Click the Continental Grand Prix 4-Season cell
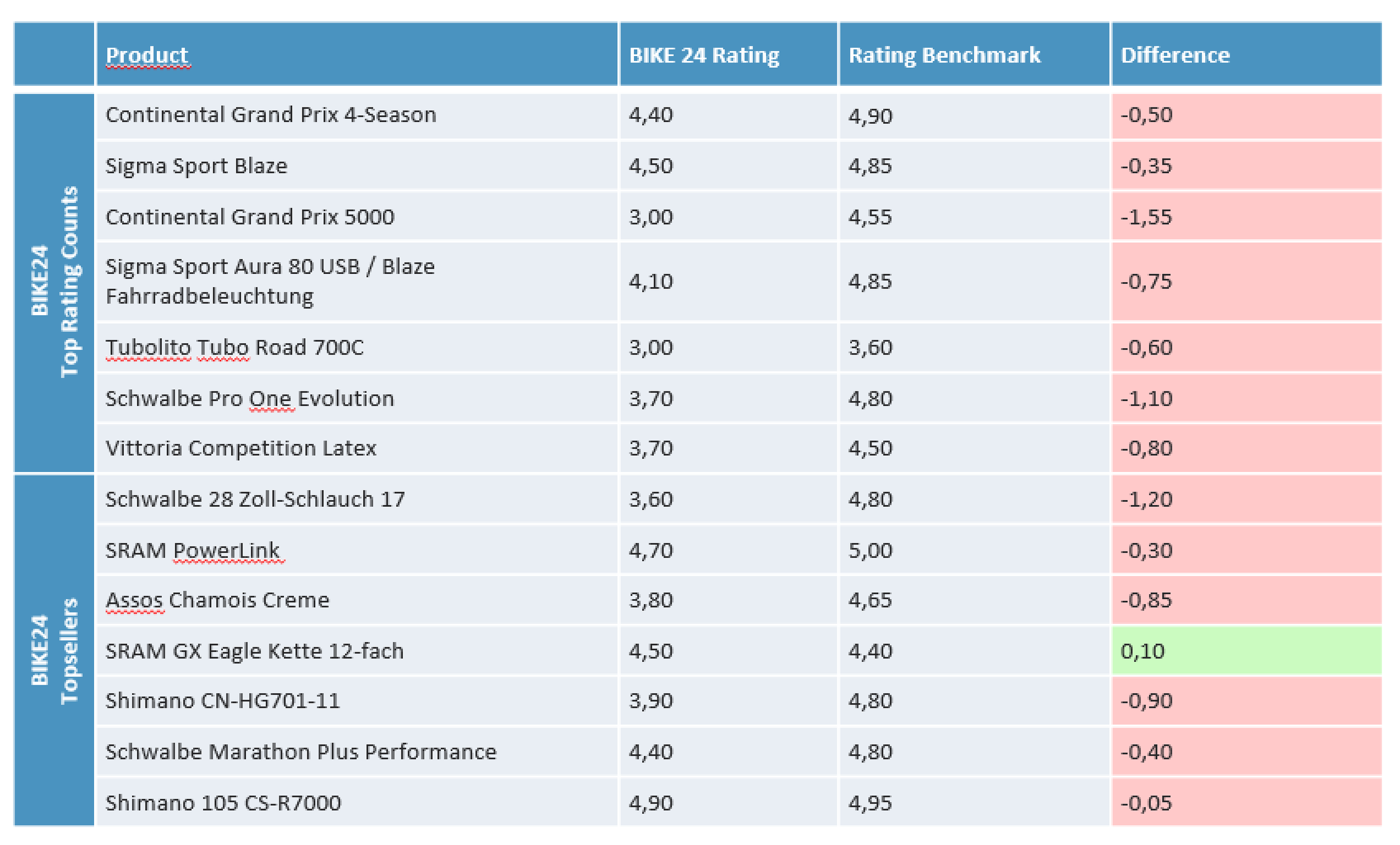This screenshot has width=1400, height=845. [x=270, y=115]
